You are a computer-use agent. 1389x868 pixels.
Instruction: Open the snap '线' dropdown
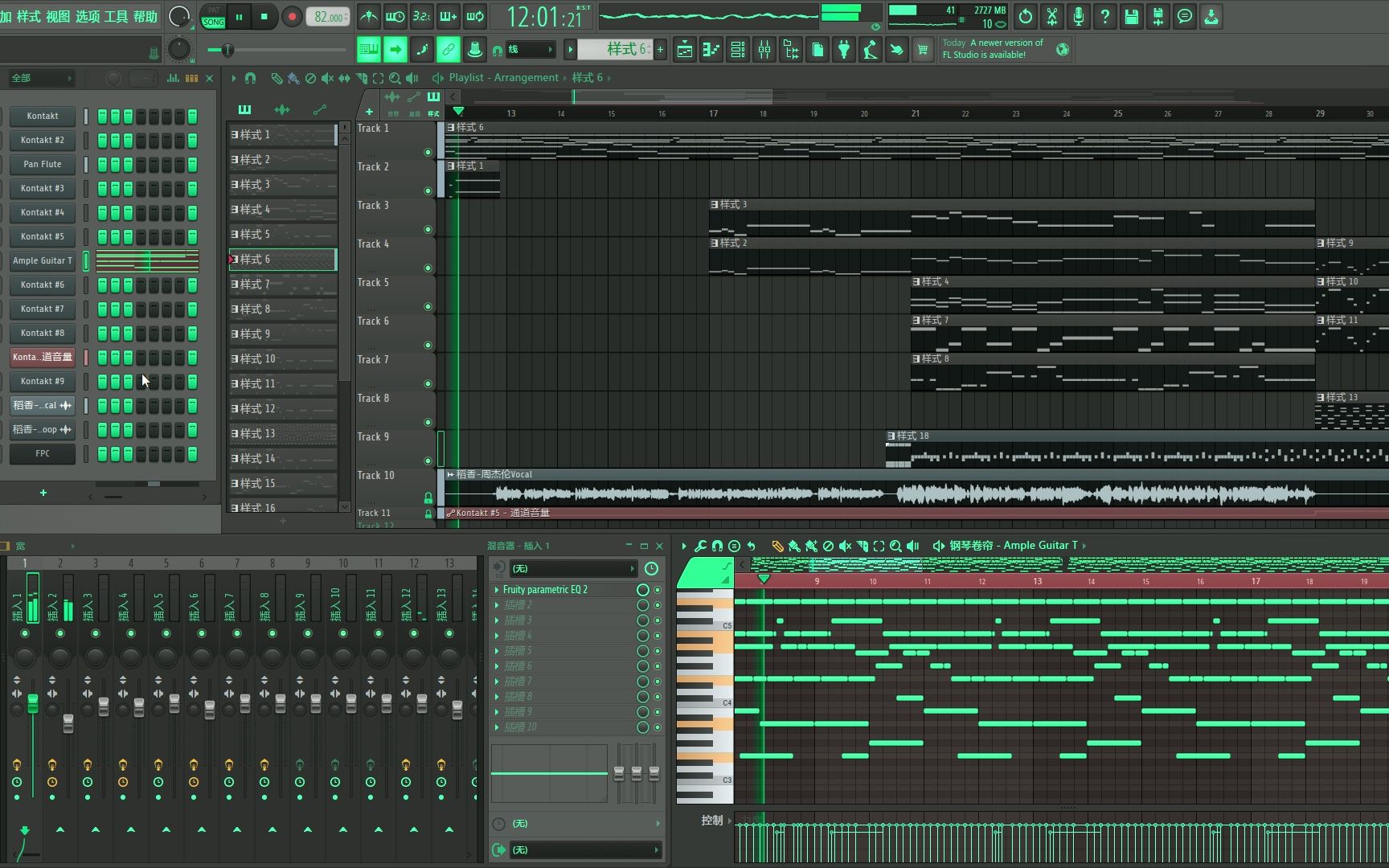[x=530, y=50]
